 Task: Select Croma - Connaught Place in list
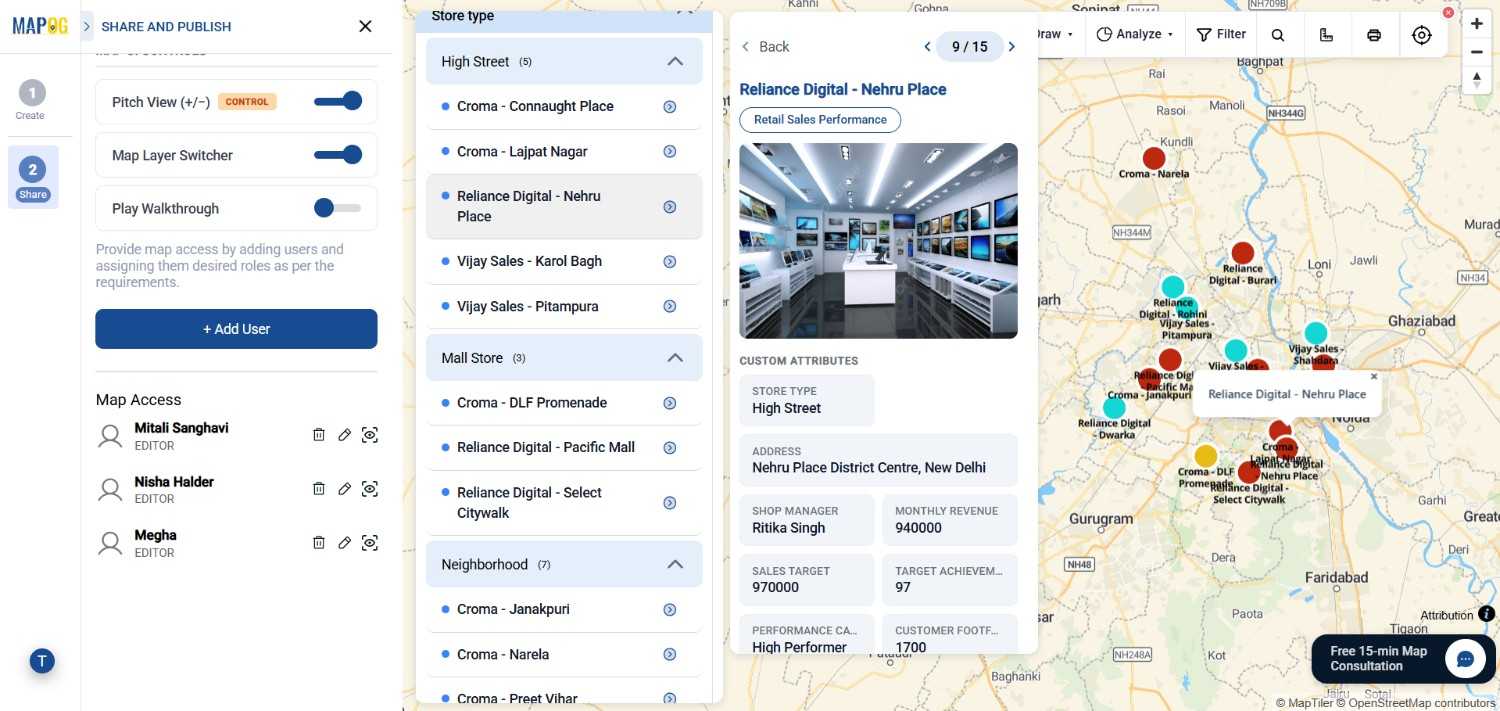pyautogui.click(x=564, y=106)
